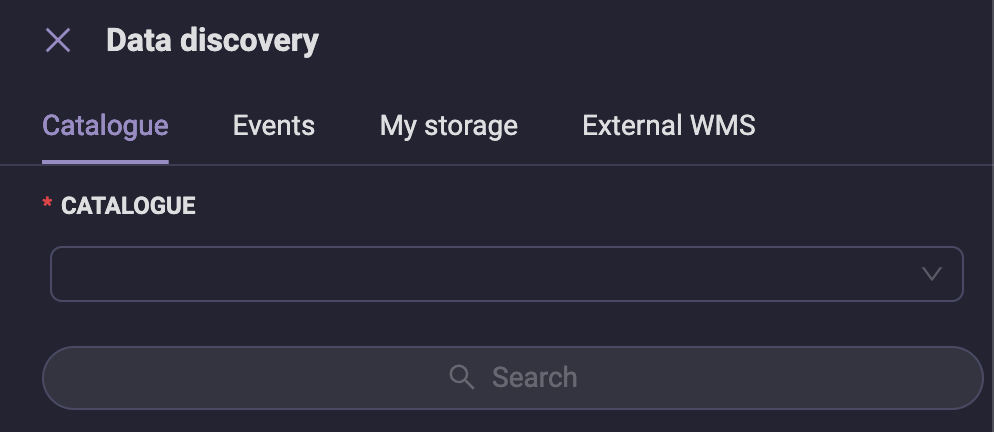Screen dimensions: 994x432
Task: Show storage content via My storage
Action: click(449, 126)
